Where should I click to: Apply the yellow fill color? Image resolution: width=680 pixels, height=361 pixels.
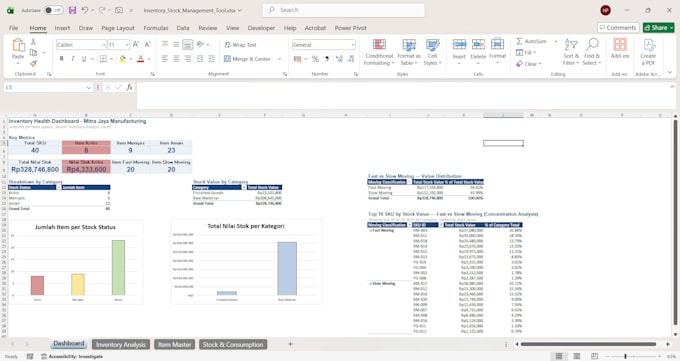[123, 59]
